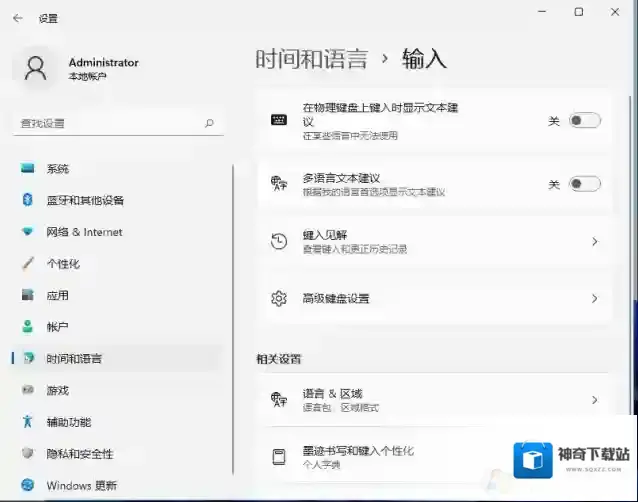The image size is (638, 502).
Task: Click the 个性化 paintbrush icon
Action: click(28, 264)
